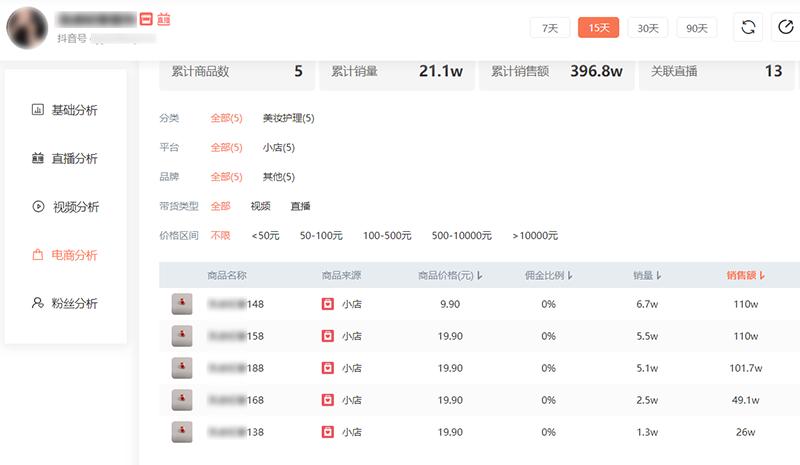This screenshot has height=465, width=800.
Task: Go to 直播分析 section
Action: click(x=66, y=158)
